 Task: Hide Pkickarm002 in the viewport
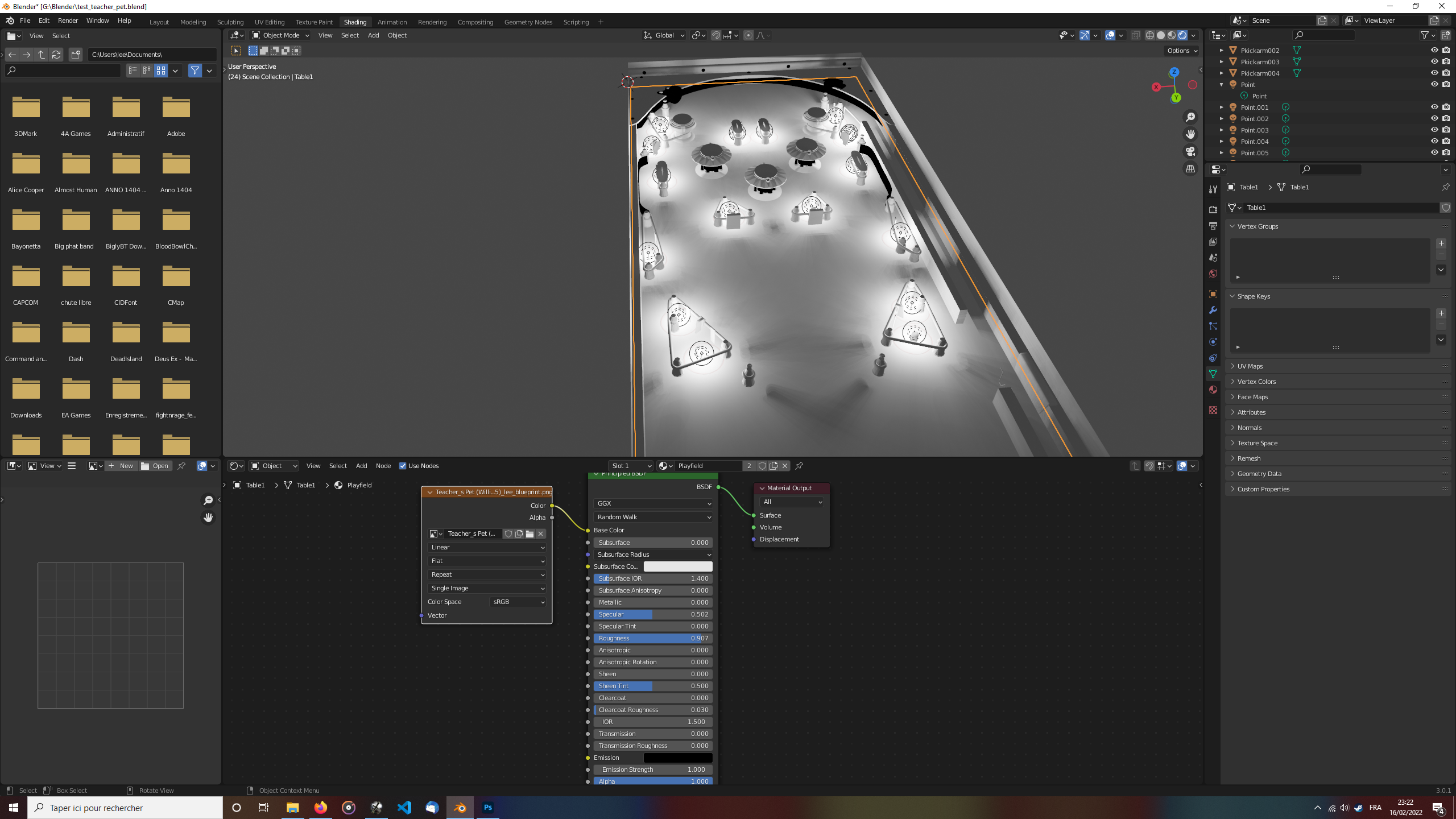pyautogui.click(x=1434, y=50)
